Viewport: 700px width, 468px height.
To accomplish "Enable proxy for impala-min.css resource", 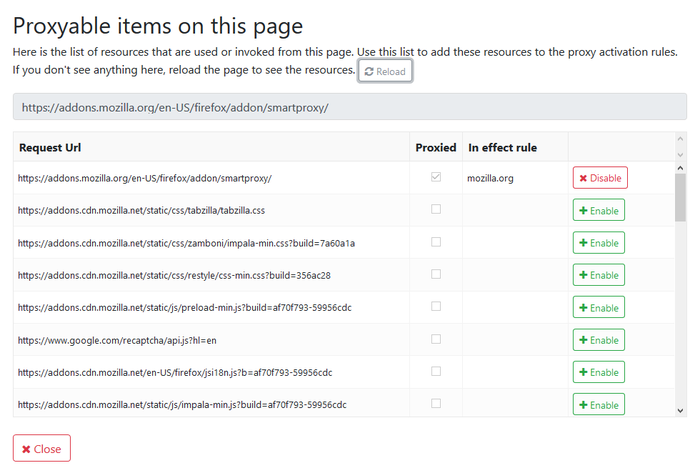I will click(598, 243).
